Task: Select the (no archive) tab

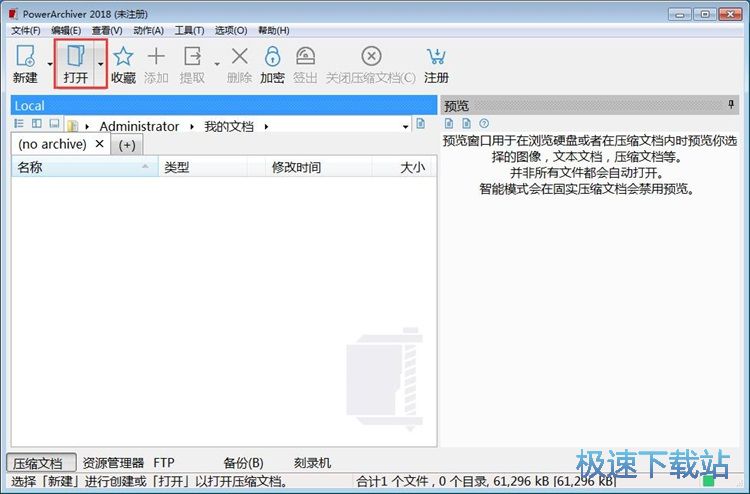Action: pos(61,144)
